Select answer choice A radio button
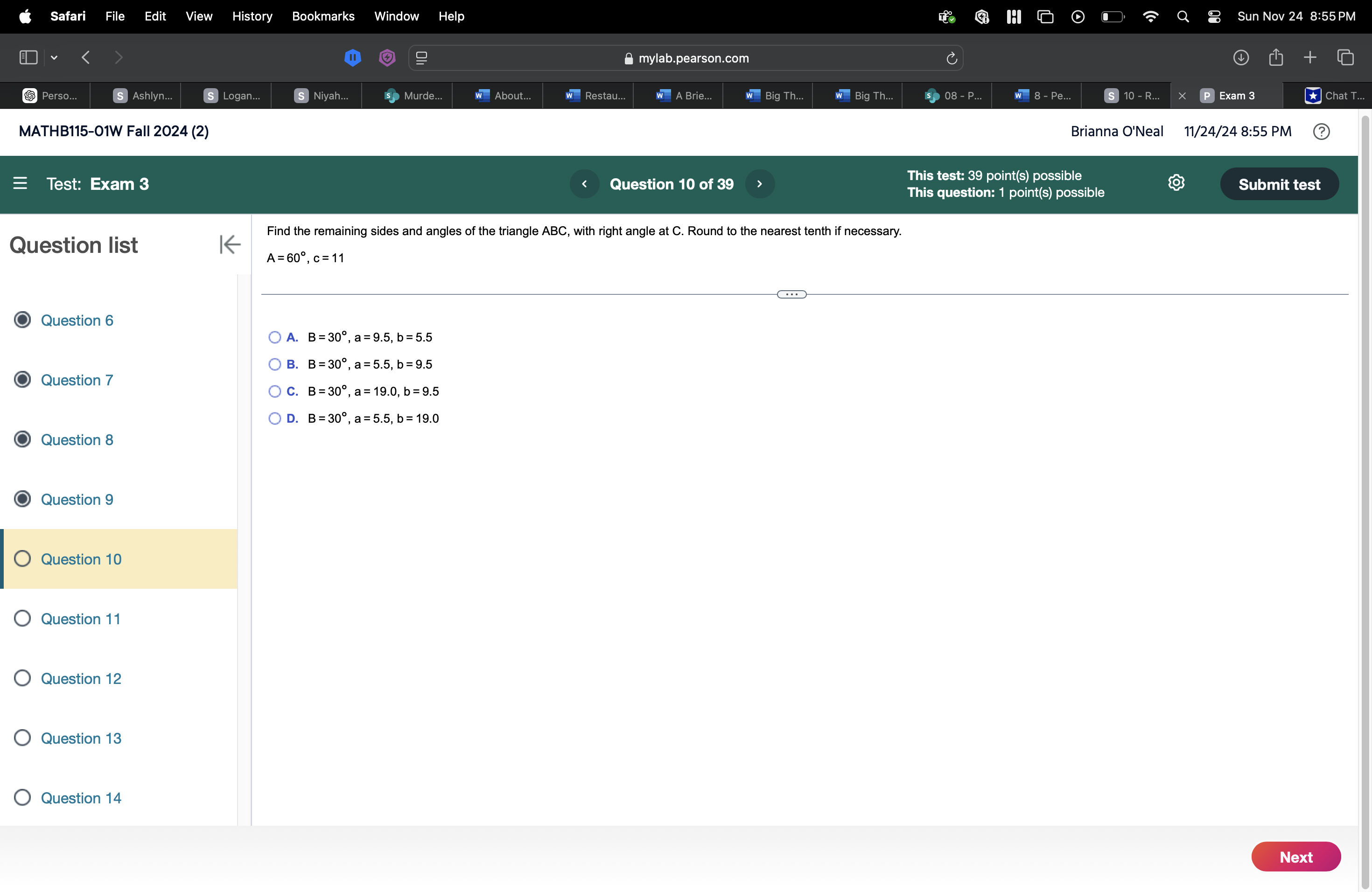This screenshot has width=1372, height=892. tap(275, 337)
